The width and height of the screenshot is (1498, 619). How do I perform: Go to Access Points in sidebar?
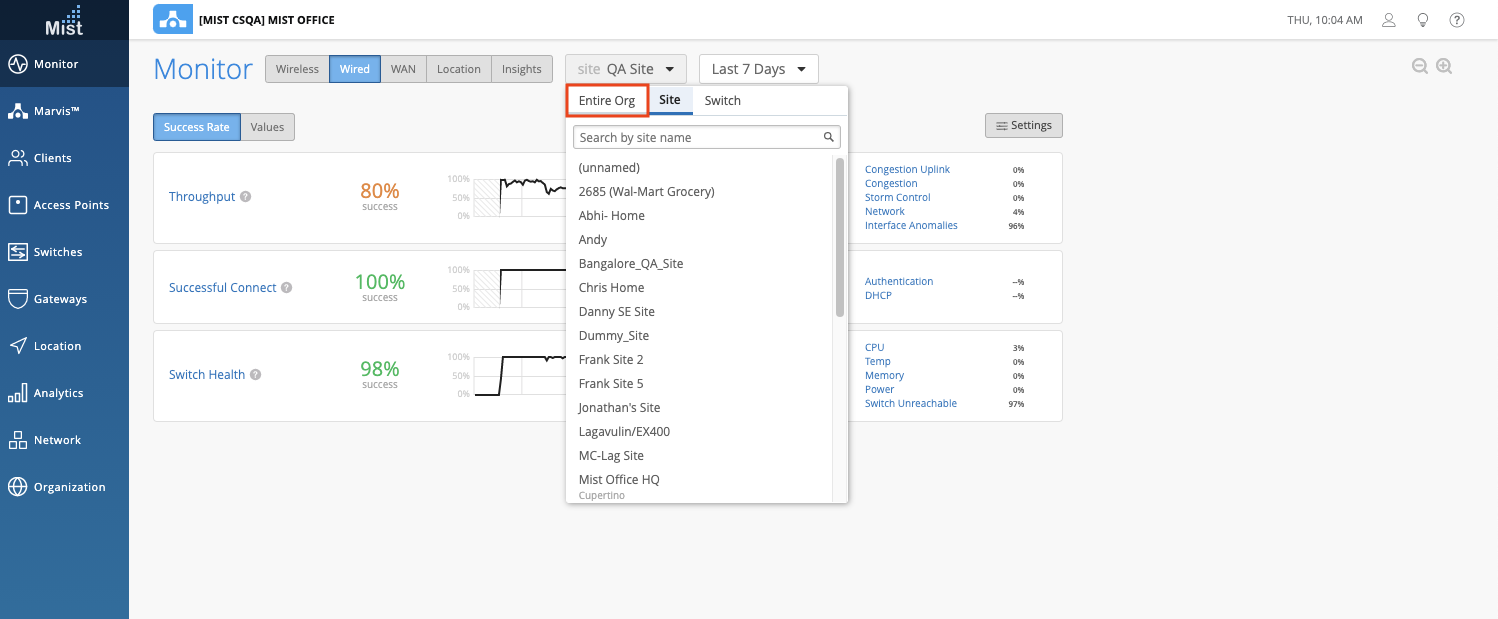(64, 205)
